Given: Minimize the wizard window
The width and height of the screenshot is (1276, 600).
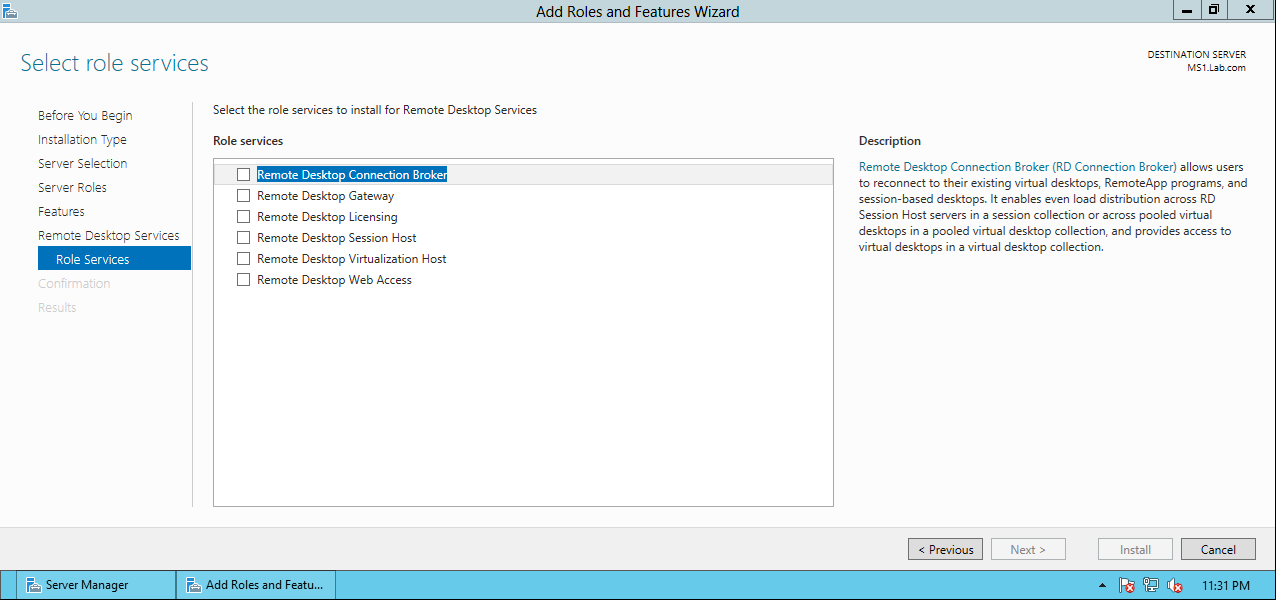Looking at the screenshot, I should coord(1187,9).
